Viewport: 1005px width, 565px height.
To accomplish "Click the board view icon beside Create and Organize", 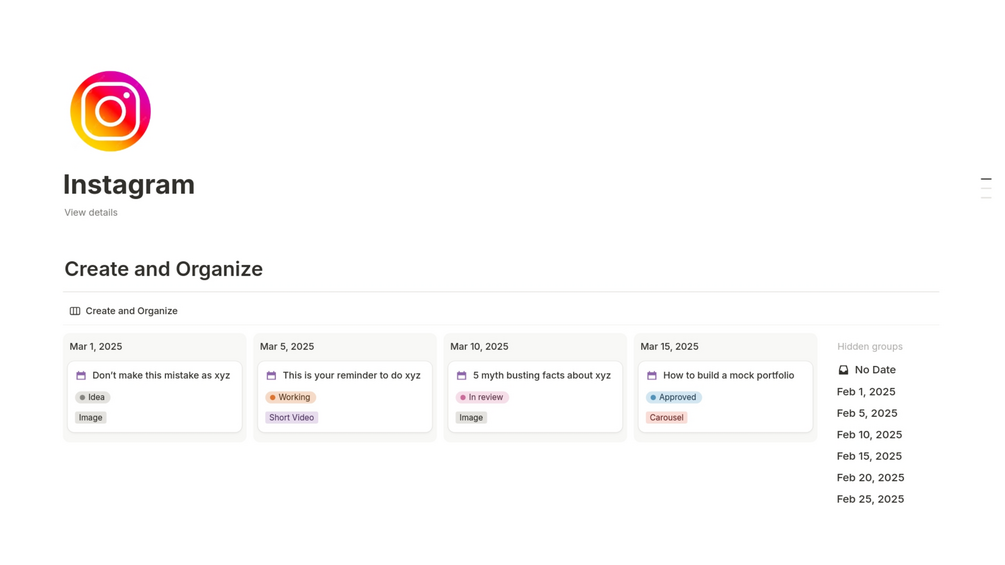I will pyautogui.click(x=75, y=311).
